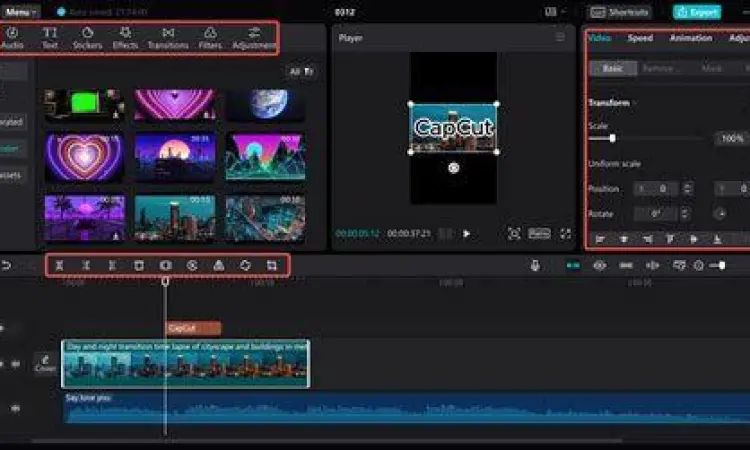
Task: Select the Earth globe thumbnail
Action: click(265, 105)
